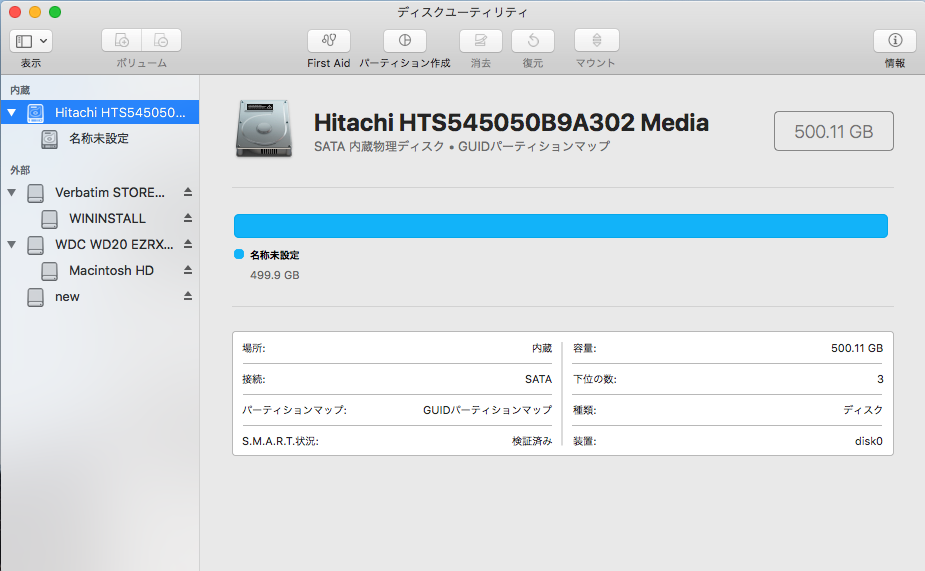Viewport: 925px width, 571px height.
Task: Select the 名称未設定 volume in sidebar
Action: (x=98, y=139)
